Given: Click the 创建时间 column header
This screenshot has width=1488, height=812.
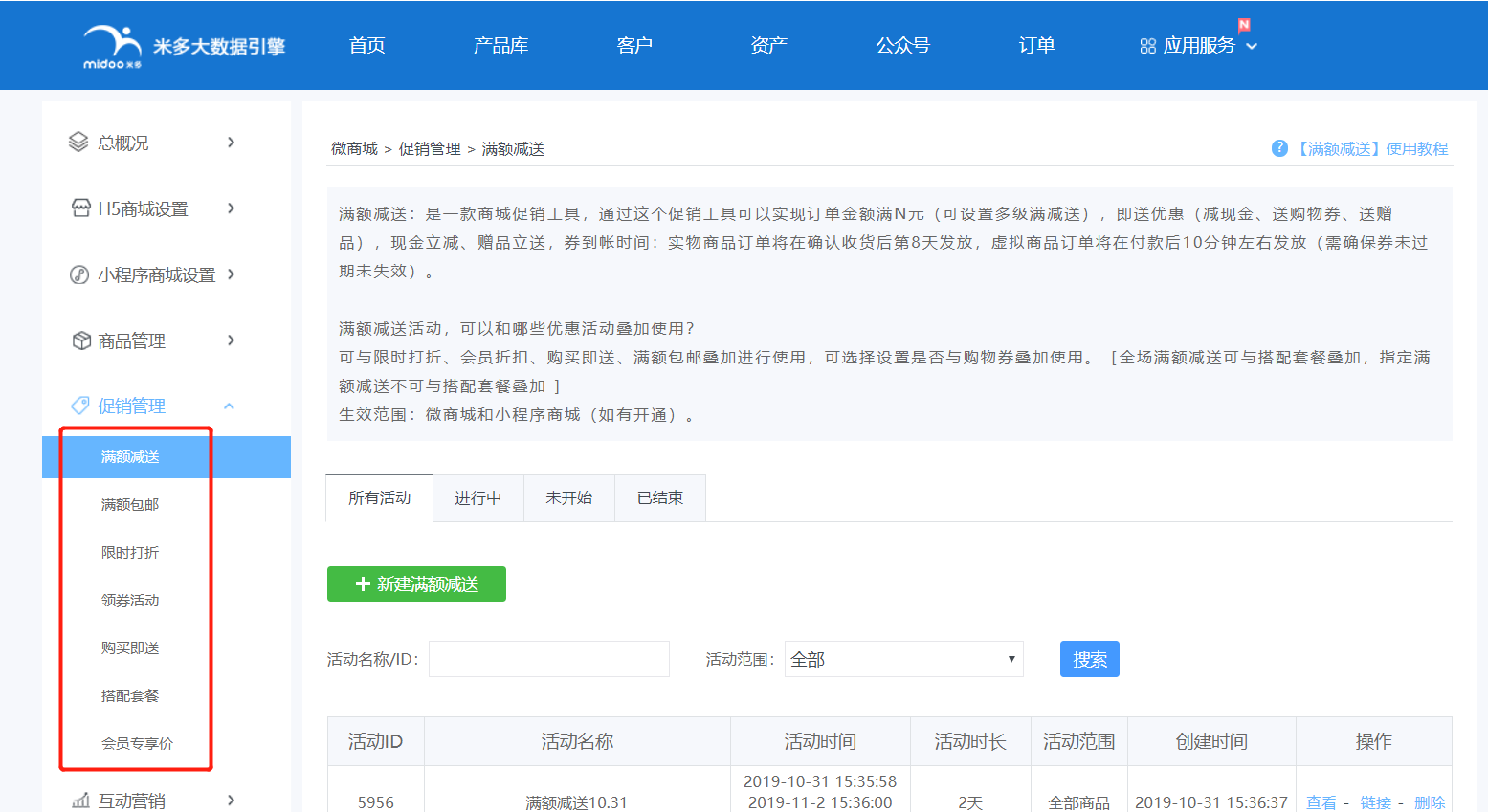Looking at the screenshot, I should (1211, 741).
